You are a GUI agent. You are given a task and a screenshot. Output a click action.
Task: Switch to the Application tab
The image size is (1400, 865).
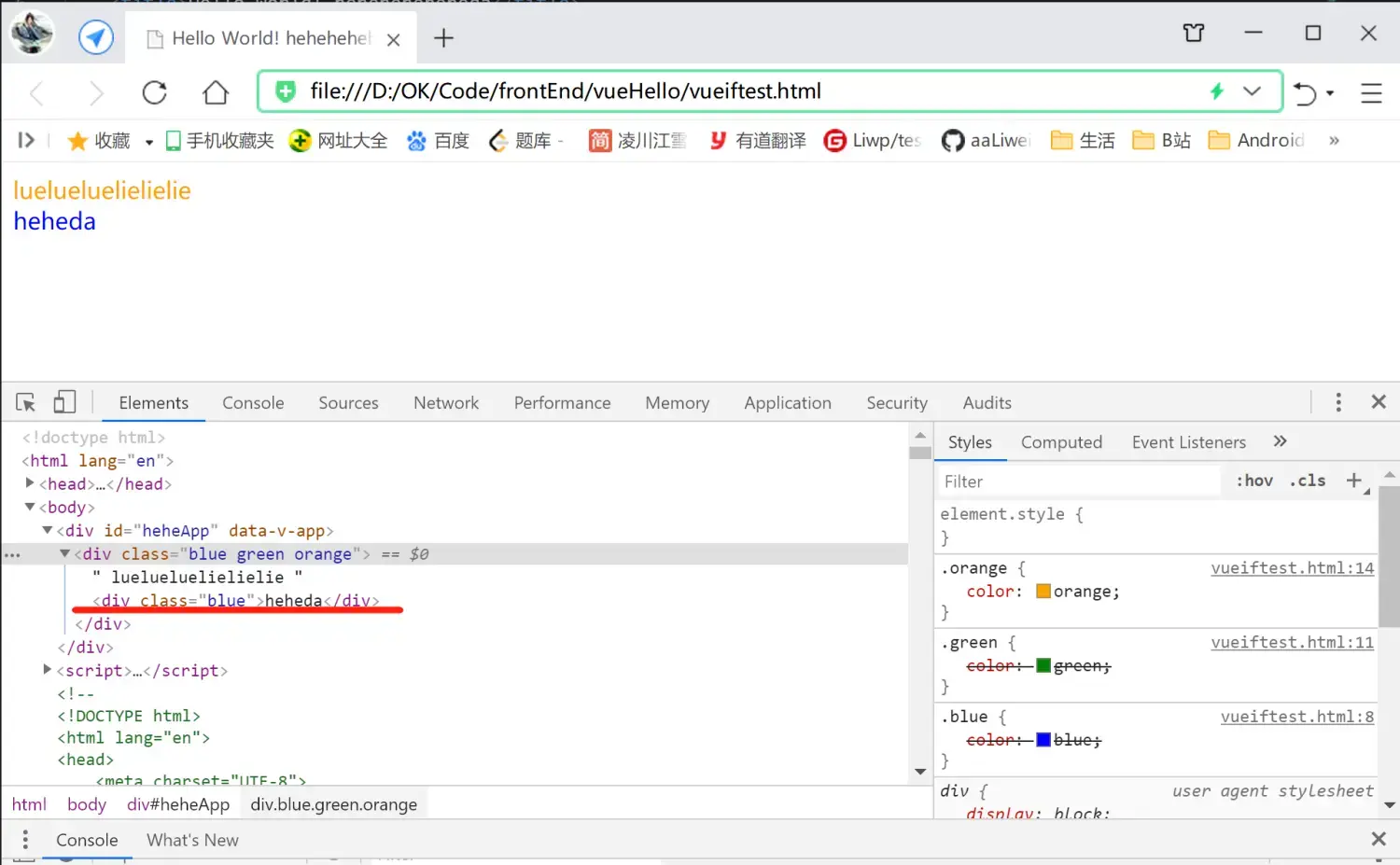coord(788,403)
